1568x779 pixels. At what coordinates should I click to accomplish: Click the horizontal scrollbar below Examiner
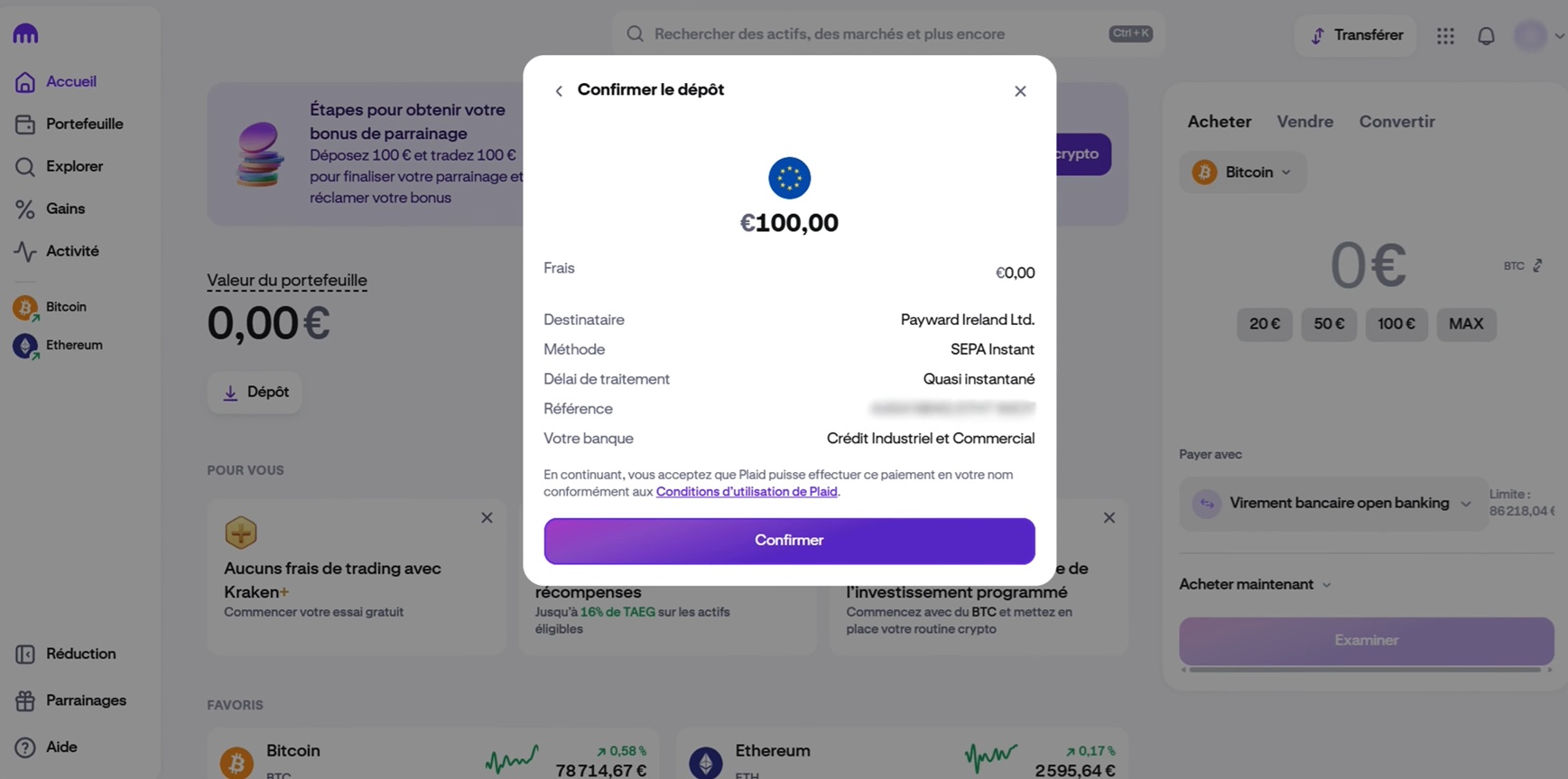1364,670
